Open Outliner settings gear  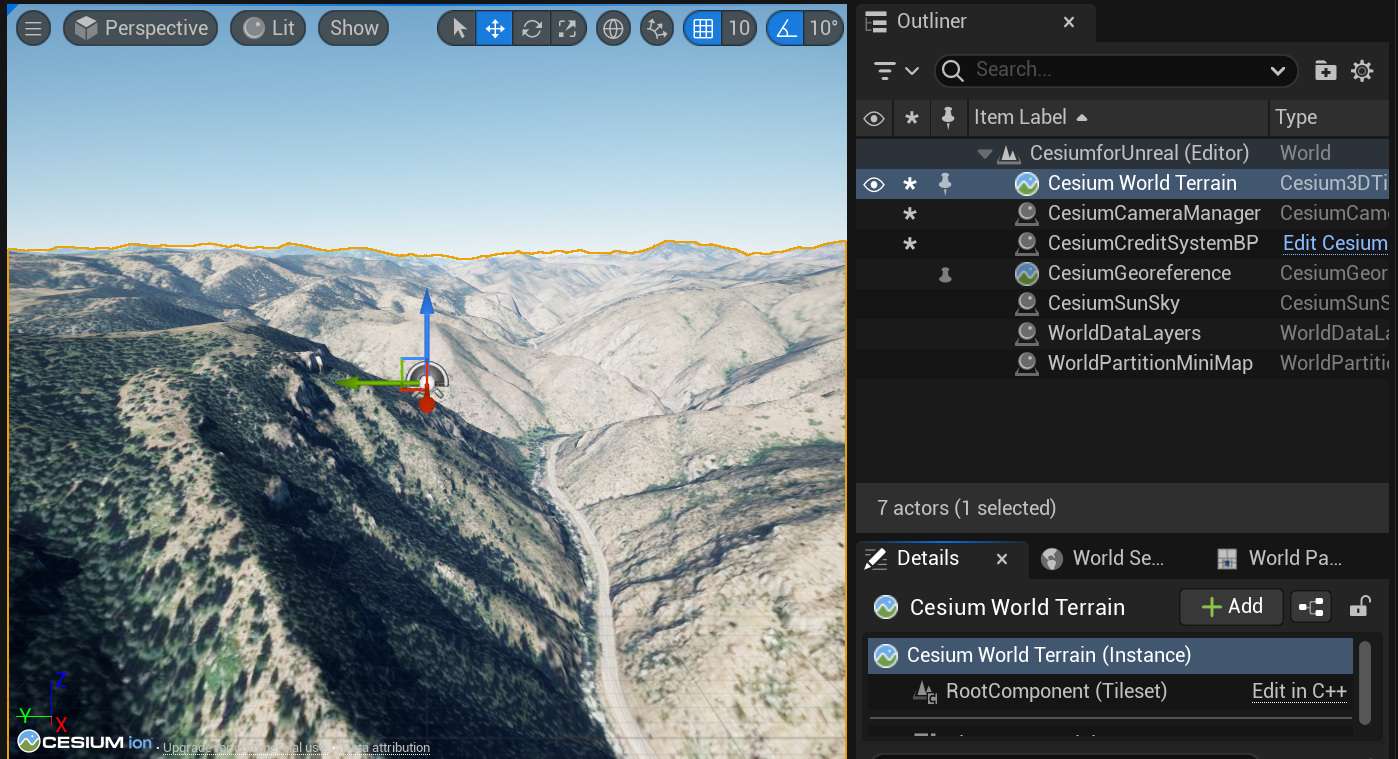pos(1362,70)
